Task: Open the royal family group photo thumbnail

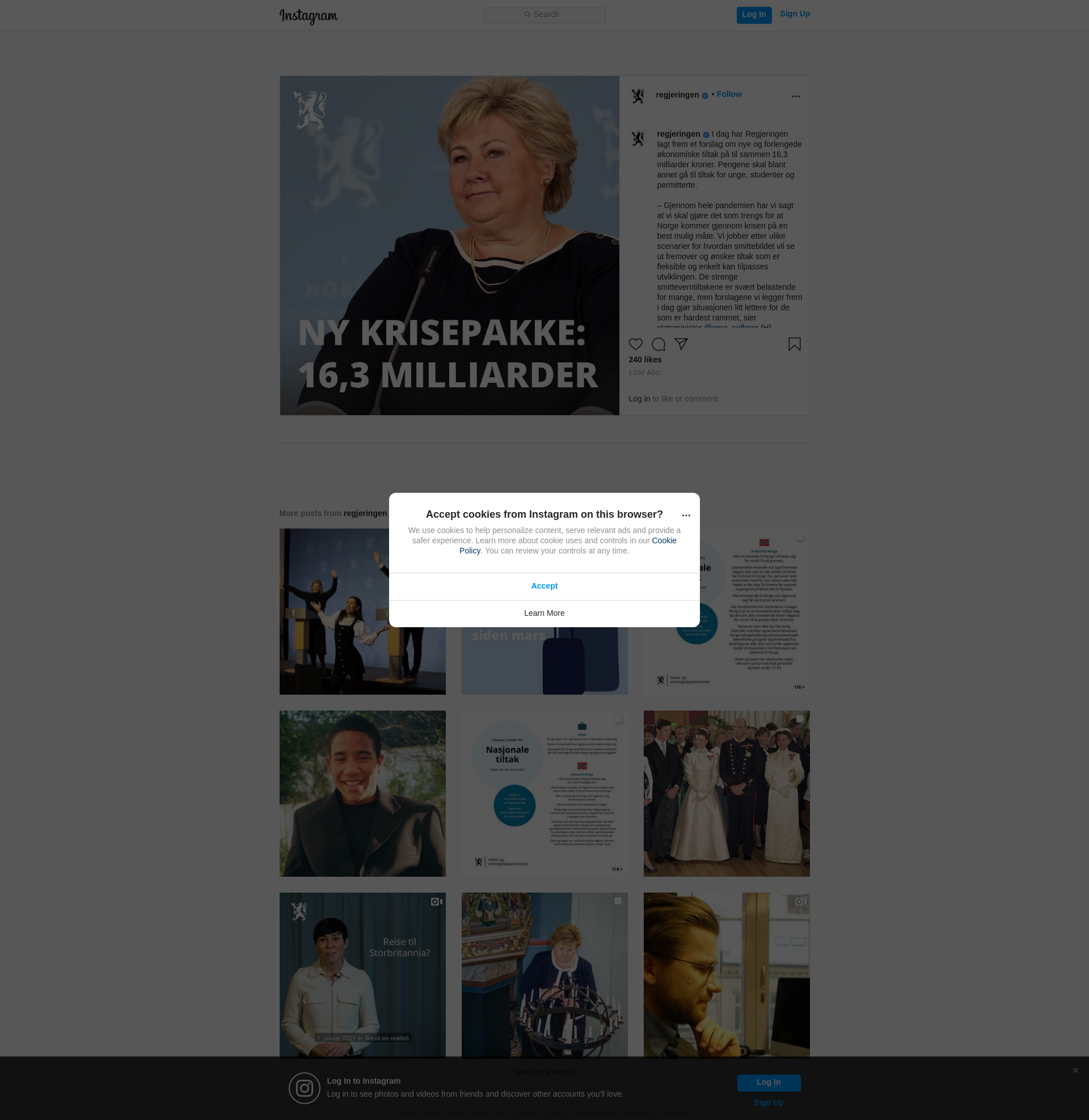Action: 726,793
